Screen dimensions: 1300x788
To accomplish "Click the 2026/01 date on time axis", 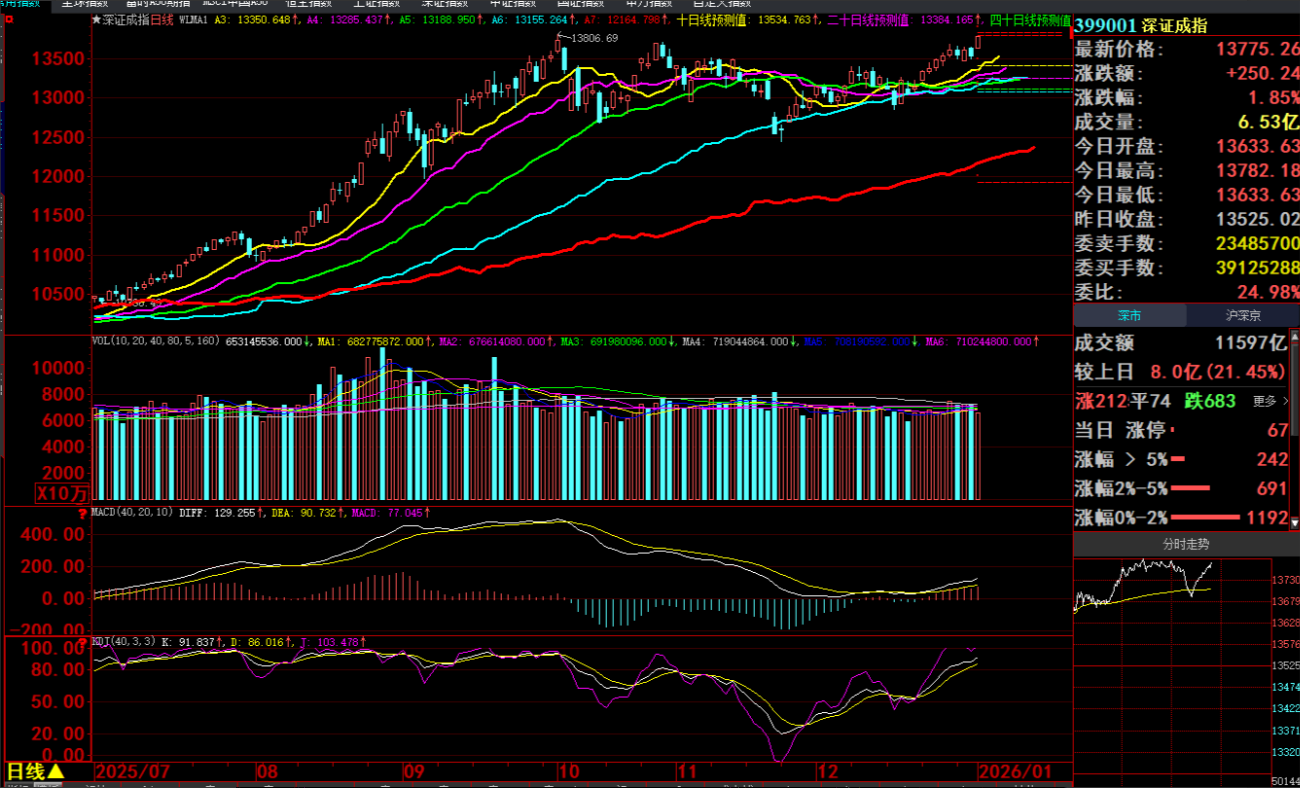I will click(x=1014, y=772).
